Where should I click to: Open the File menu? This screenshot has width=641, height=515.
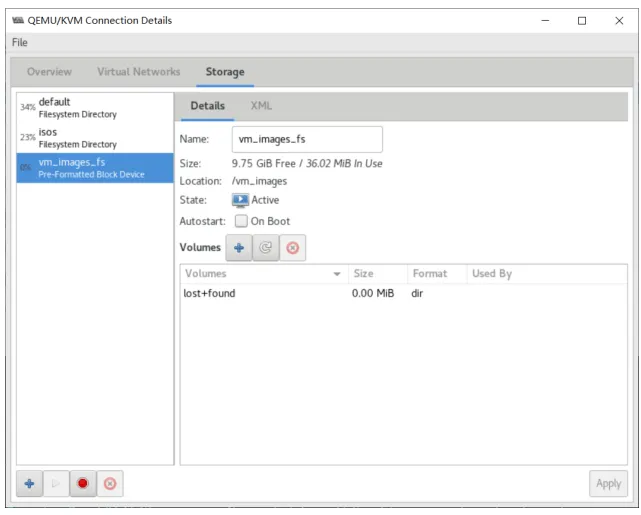(x=20, y=43)
